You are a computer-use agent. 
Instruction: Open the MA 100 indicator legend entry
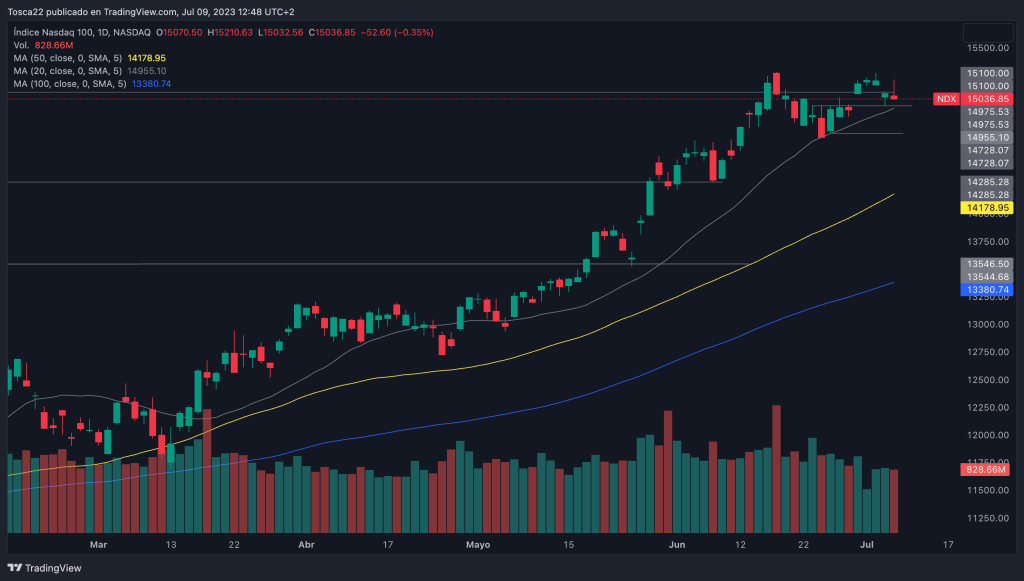pos(70,84)
